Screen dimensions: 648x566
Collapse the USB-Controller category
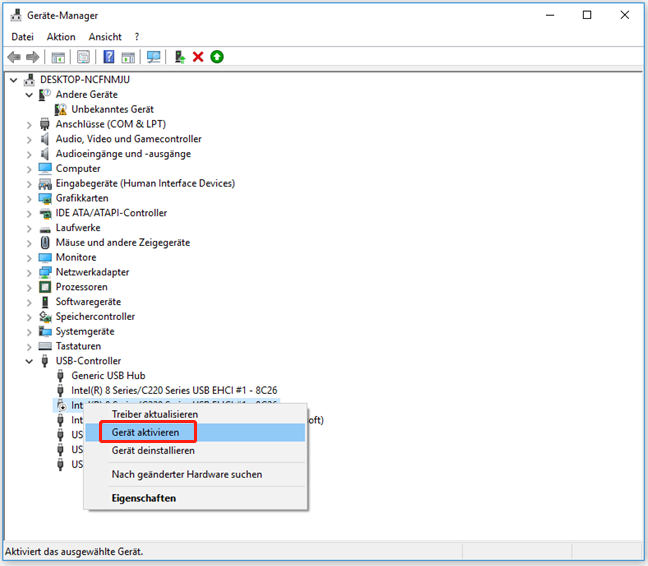click(29, 361)
